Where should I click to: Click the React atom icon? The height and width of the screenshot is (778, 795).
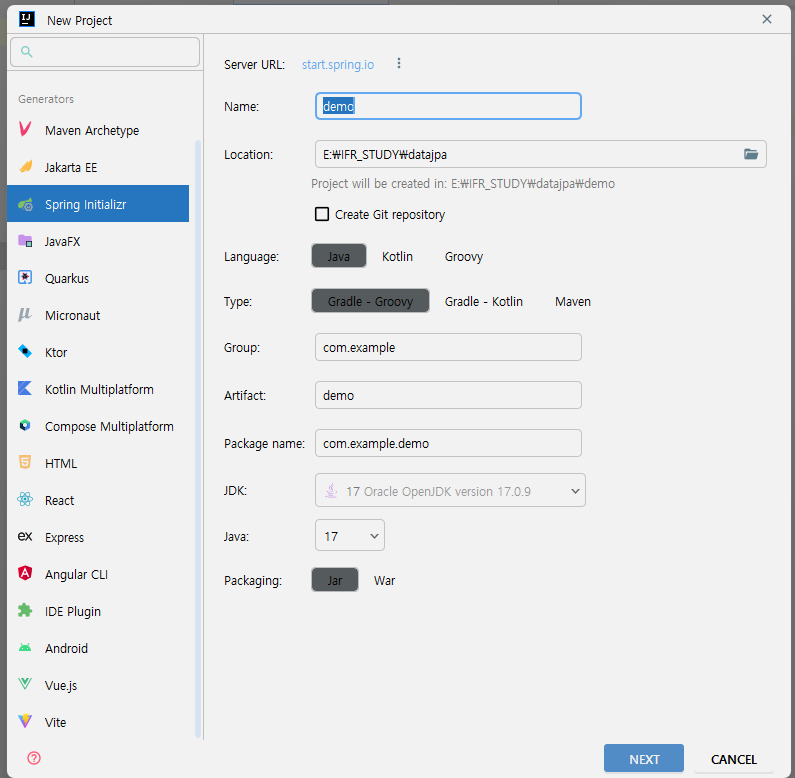[25, 500]
